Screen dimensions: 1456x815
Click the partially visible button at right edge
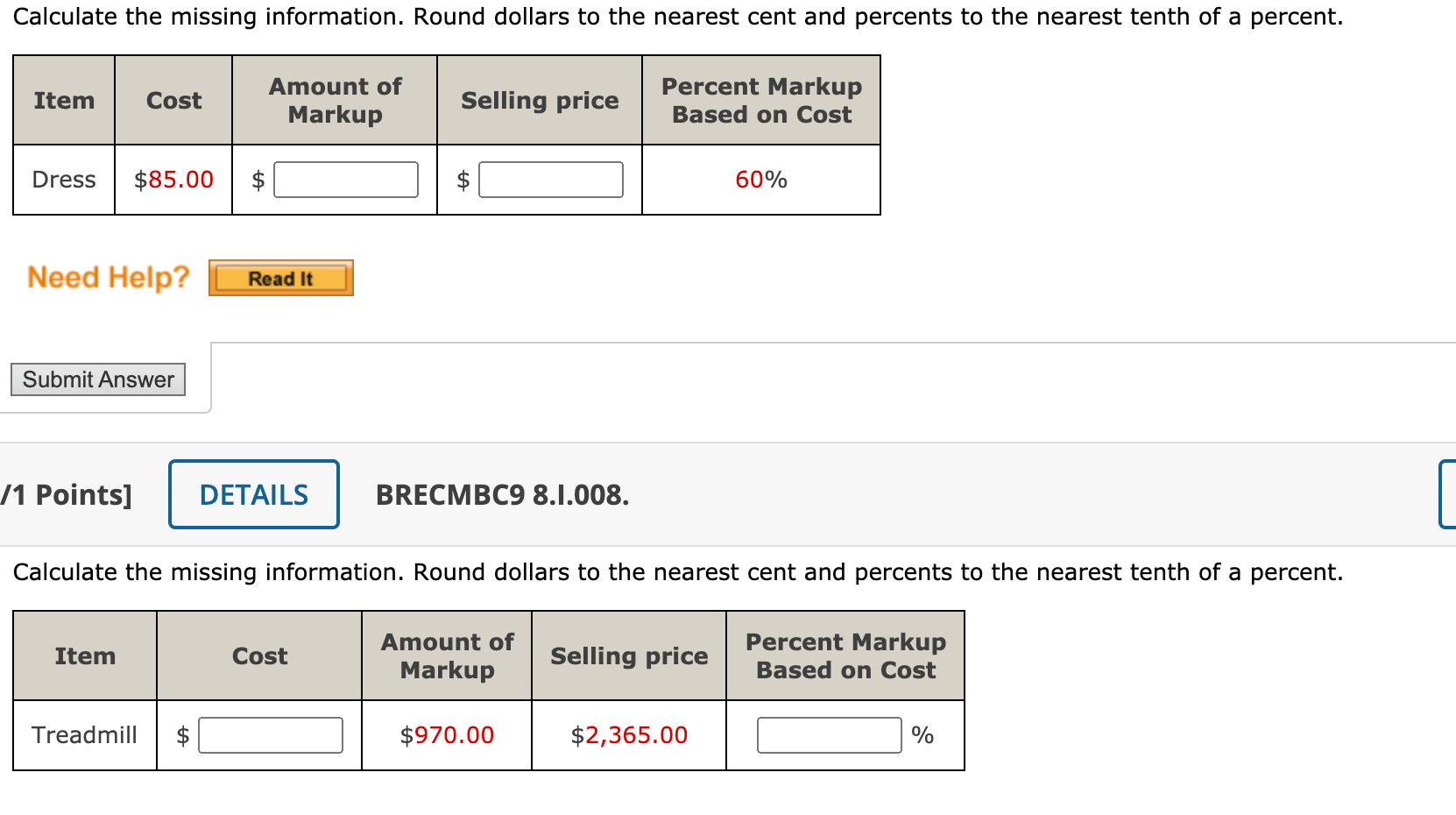coord(1447,494)
